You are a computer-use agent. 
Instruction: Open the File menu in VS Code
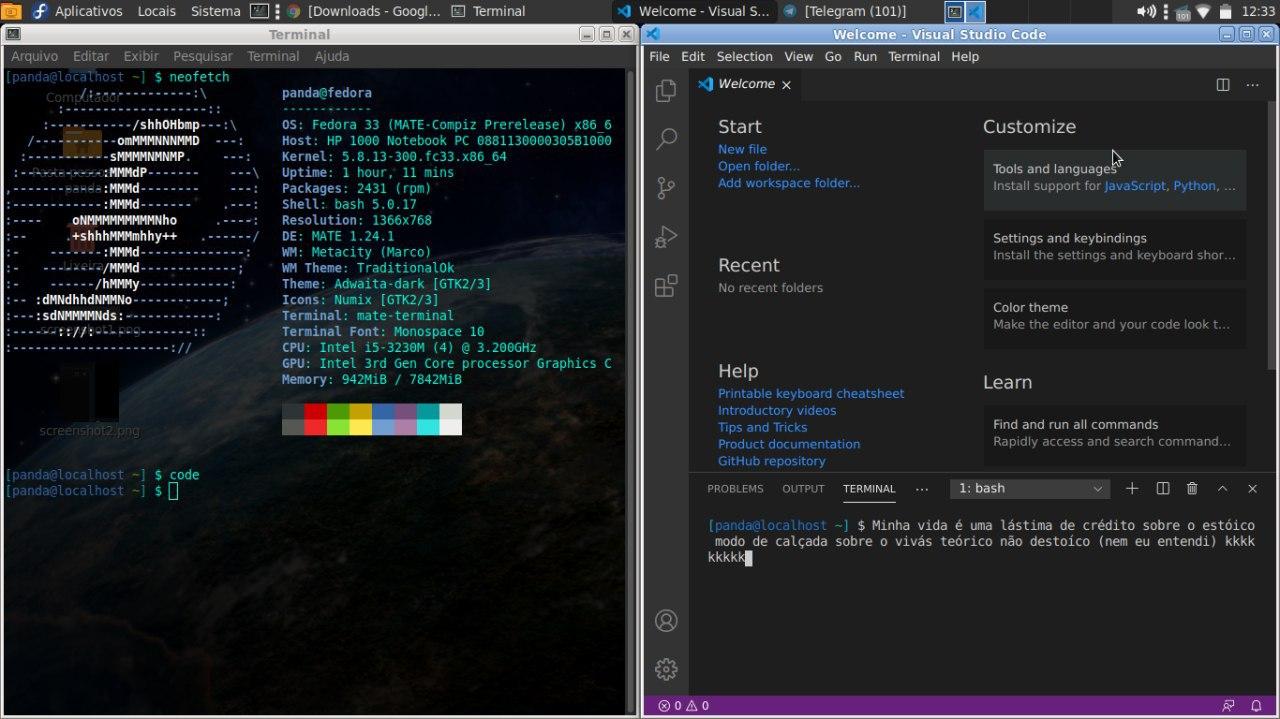(x=659, y=56)
